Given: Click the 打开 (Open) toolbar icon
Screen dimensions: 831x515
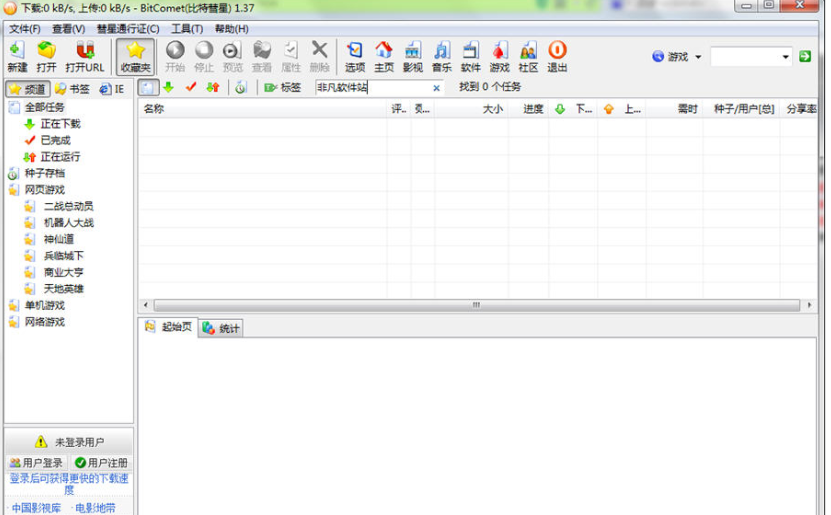Looking at the screenshot, I should click(47, 57).
